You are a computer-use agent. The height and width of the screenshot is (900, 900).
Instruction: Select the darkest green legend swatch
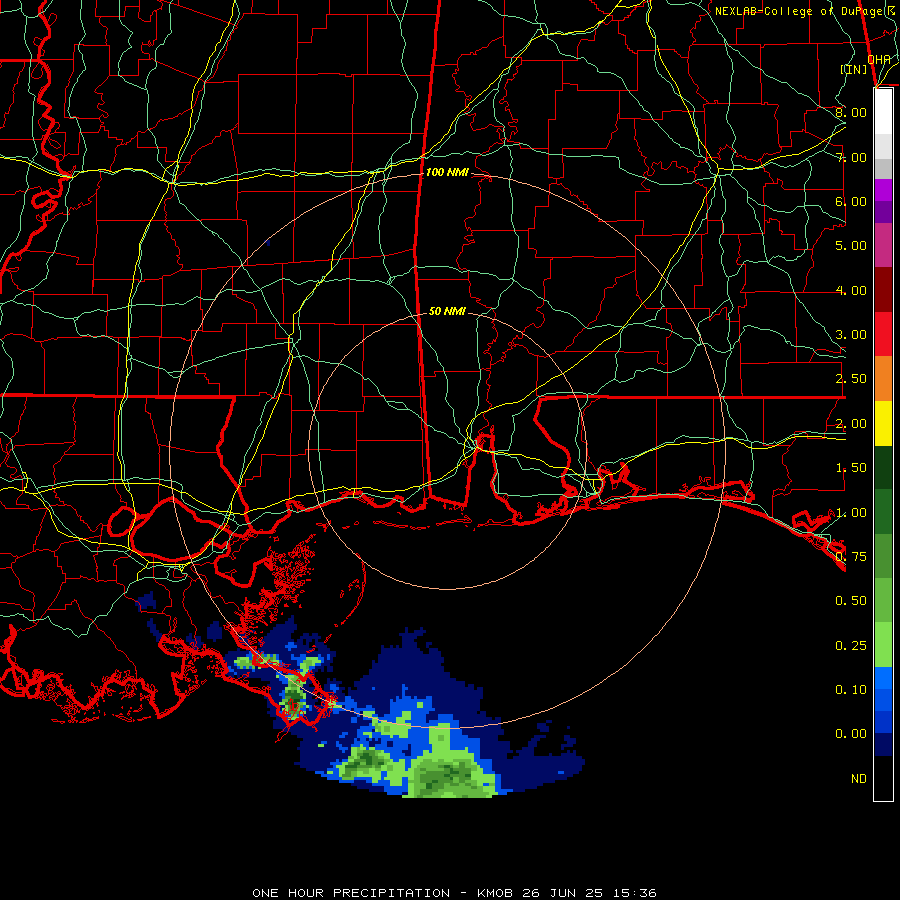(883, 467)
